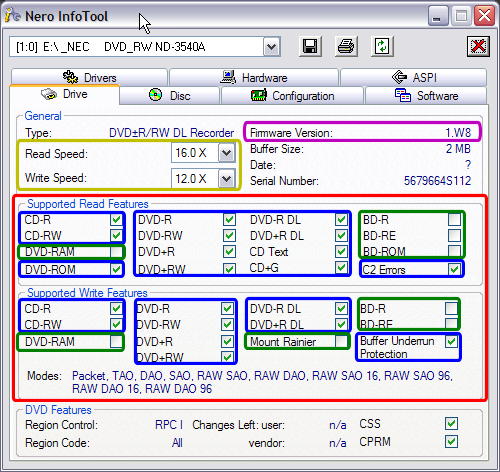The height and width of the screenshot is (472, 500).
Task: Click firmware version value 1.W8
Action: [x=458, y=133]
